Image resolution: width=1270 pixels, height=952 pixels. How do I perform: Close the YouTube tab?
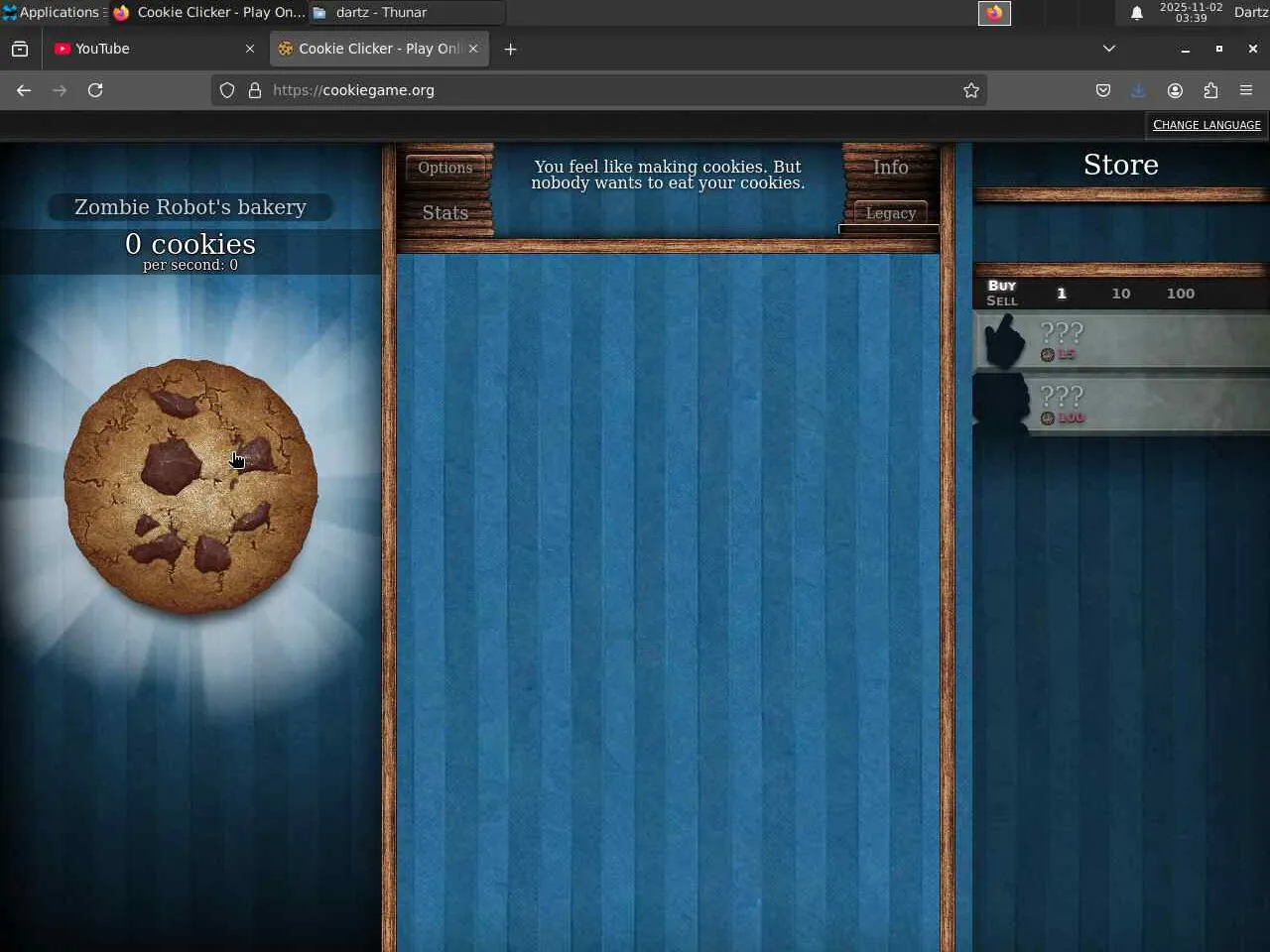[250, 49]
